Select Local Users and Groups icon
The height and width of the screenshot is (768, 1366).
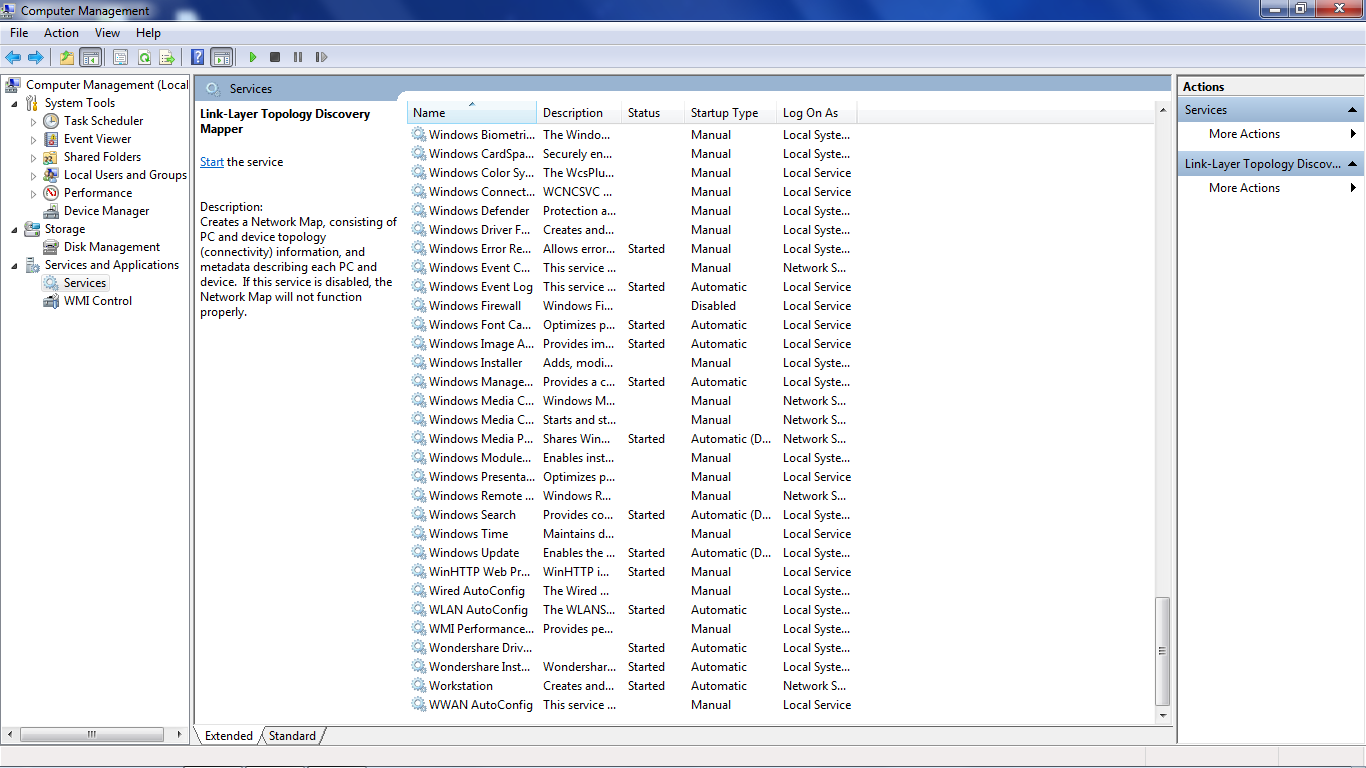pos(51,175)
